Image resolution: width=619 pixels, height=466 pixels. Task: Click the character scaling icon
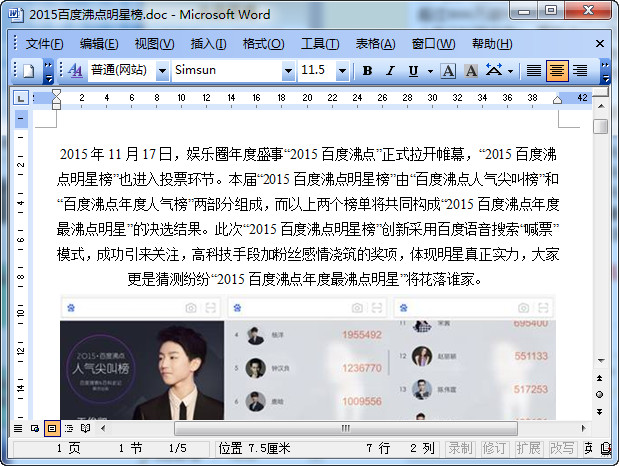pos(494,70)
